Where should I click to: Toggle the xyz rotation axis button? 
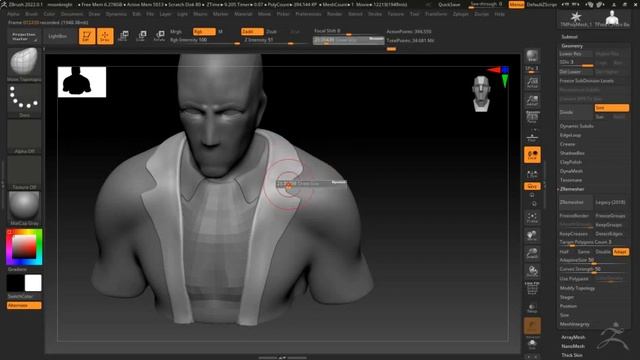(532, 186)
